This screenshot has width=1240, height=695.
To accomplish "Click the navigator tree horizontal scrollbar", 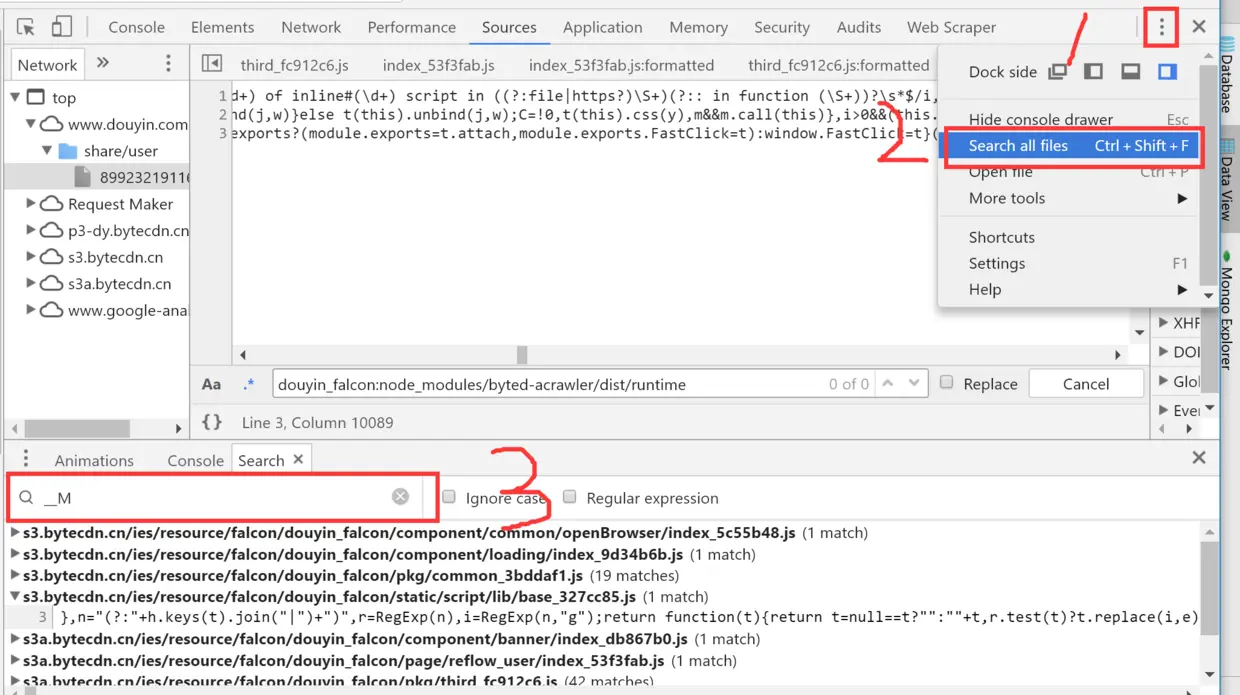I will 76,429.
